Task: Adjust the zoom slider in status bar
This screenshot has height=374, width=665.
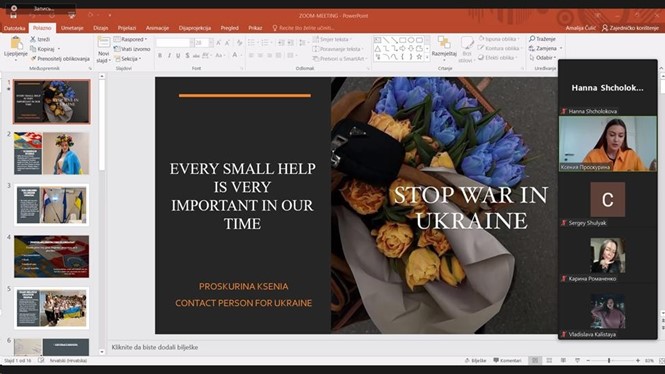Action: coord(609,360)
